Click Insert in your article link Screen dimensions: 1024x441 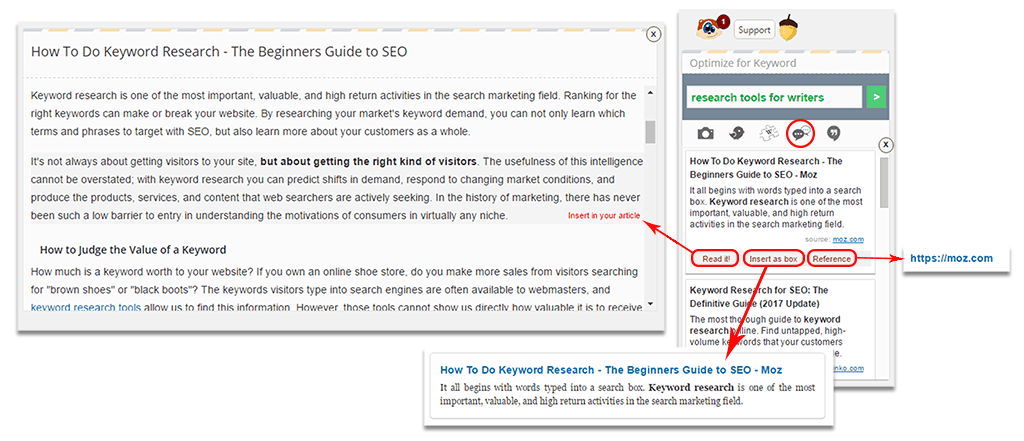click(604, 216)
